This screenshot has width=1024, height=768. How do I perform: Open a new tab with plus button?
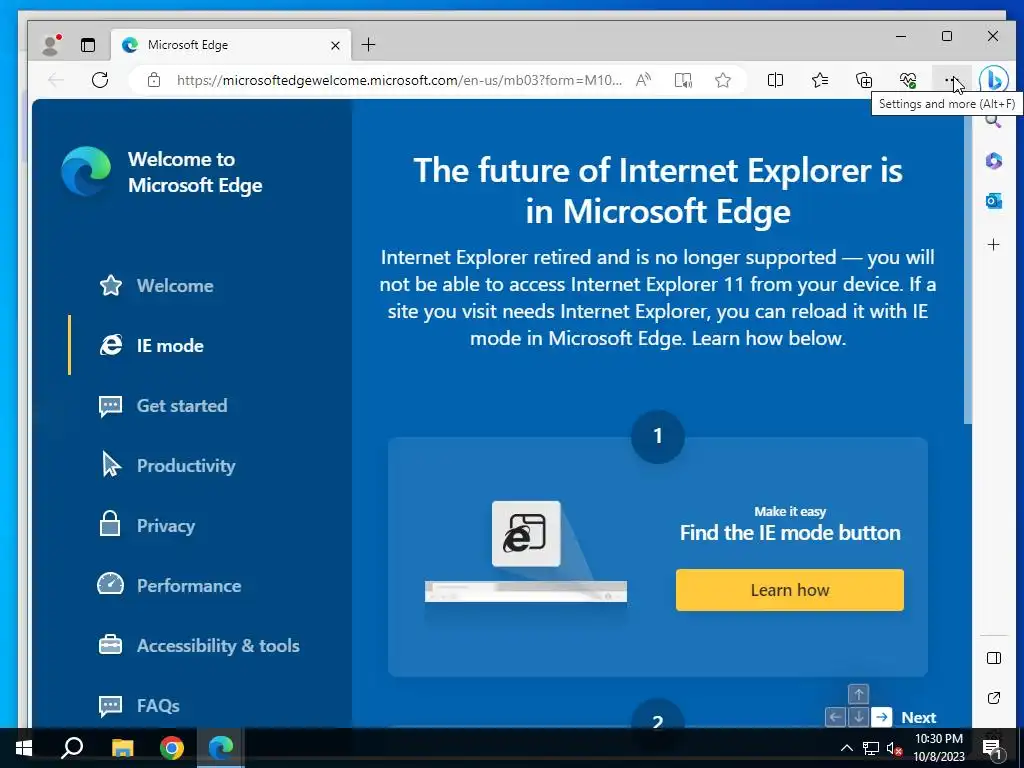368,44
